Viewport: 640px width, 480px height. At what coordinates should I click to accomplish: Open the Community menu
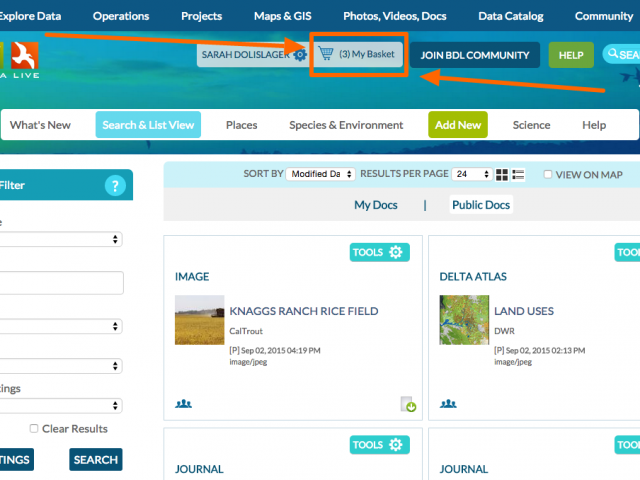coord(604,16)
